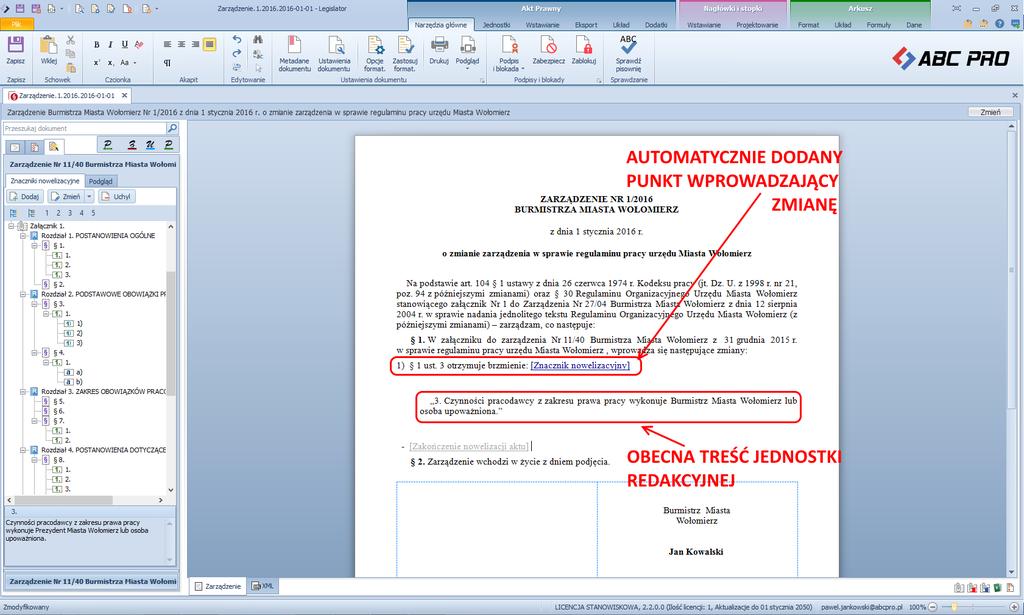1024x615 pixels.
Task: Open find with the binoculars icon
Action: pos(258,40)
